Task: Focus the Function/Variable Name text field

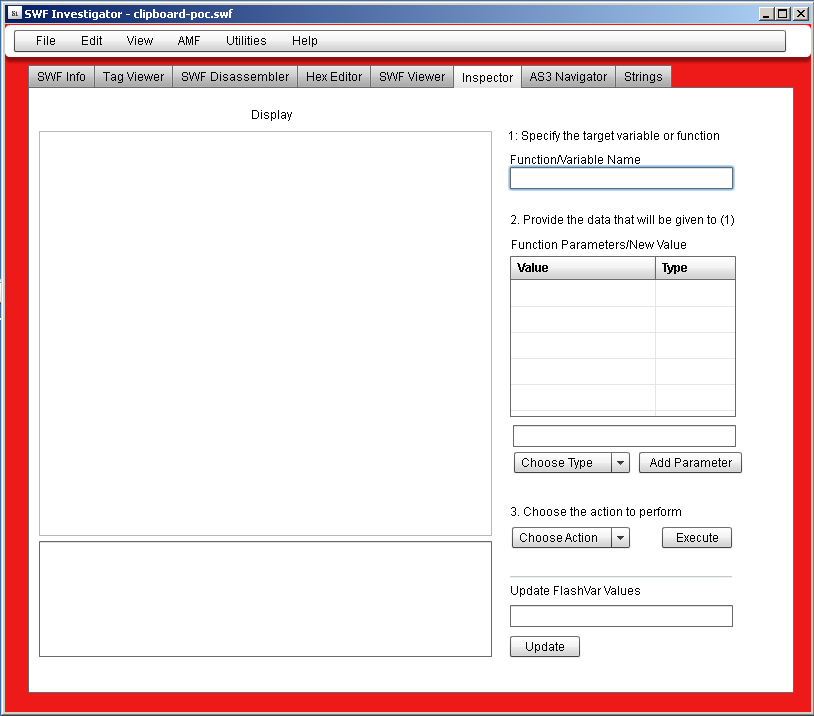Action: pyautogui.click(x=621, y=178)
